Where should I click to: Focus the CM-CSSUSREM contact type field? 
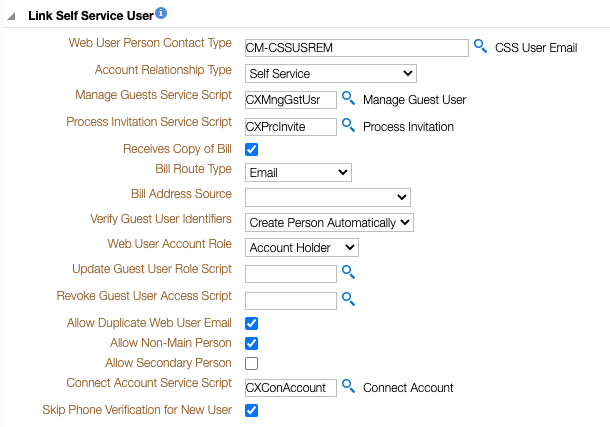(x=357, y=48)
